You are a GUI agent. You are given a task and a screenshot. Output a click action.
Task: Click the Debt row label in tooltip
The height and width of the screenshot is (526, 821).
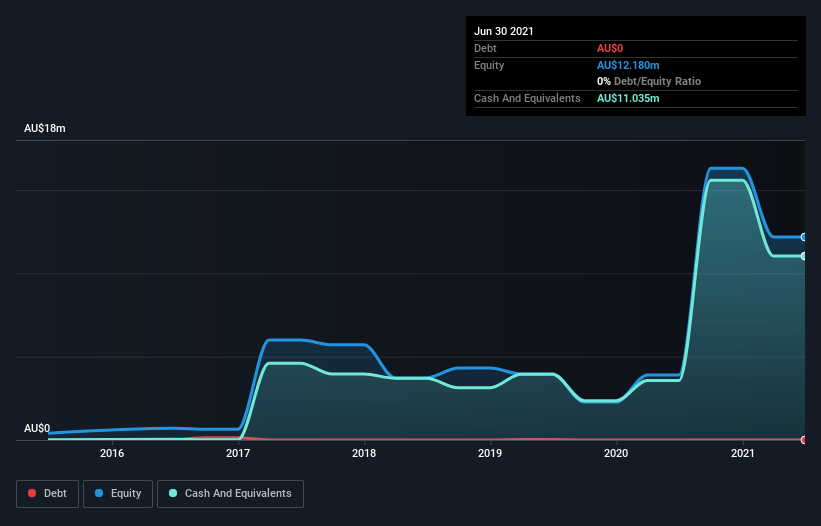(485, 48)
